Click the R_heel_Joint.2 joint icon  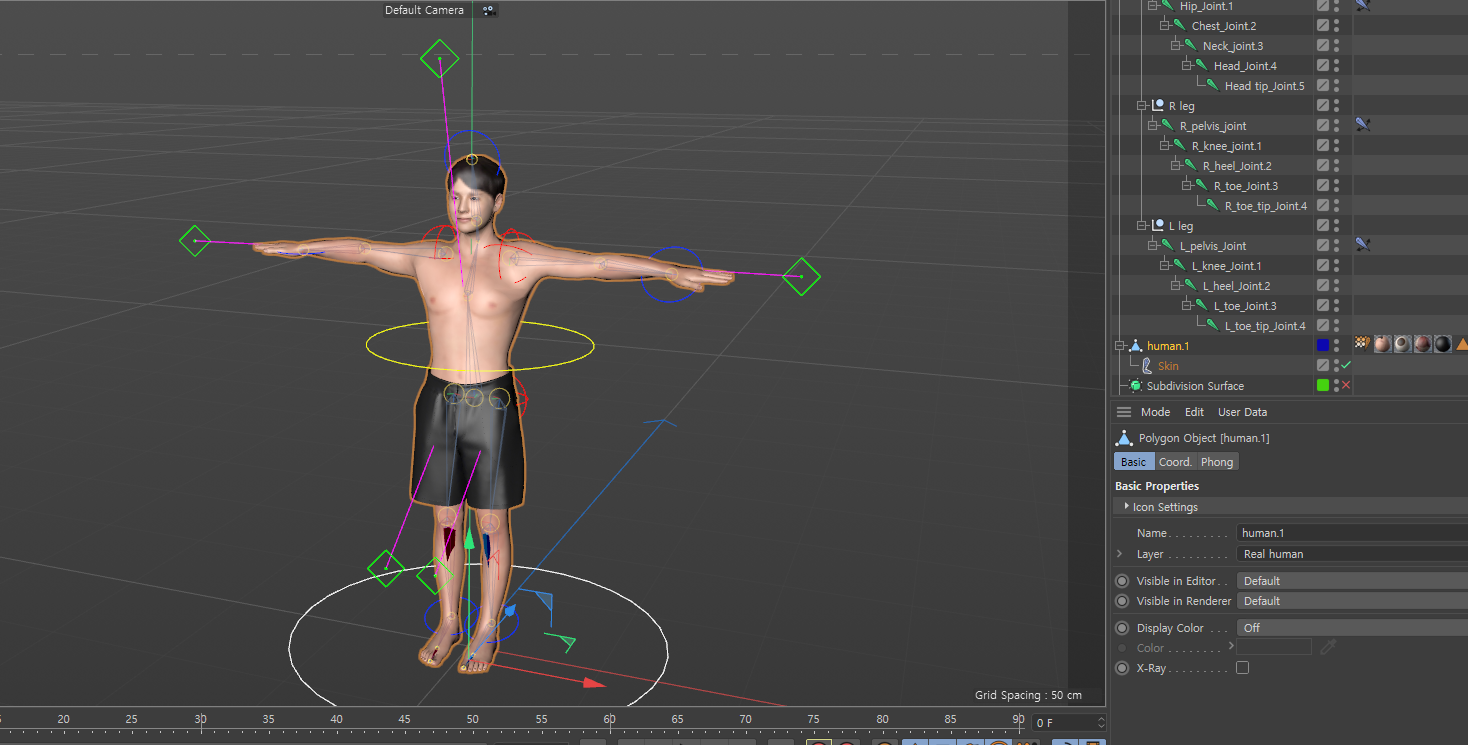point(1191,166)
